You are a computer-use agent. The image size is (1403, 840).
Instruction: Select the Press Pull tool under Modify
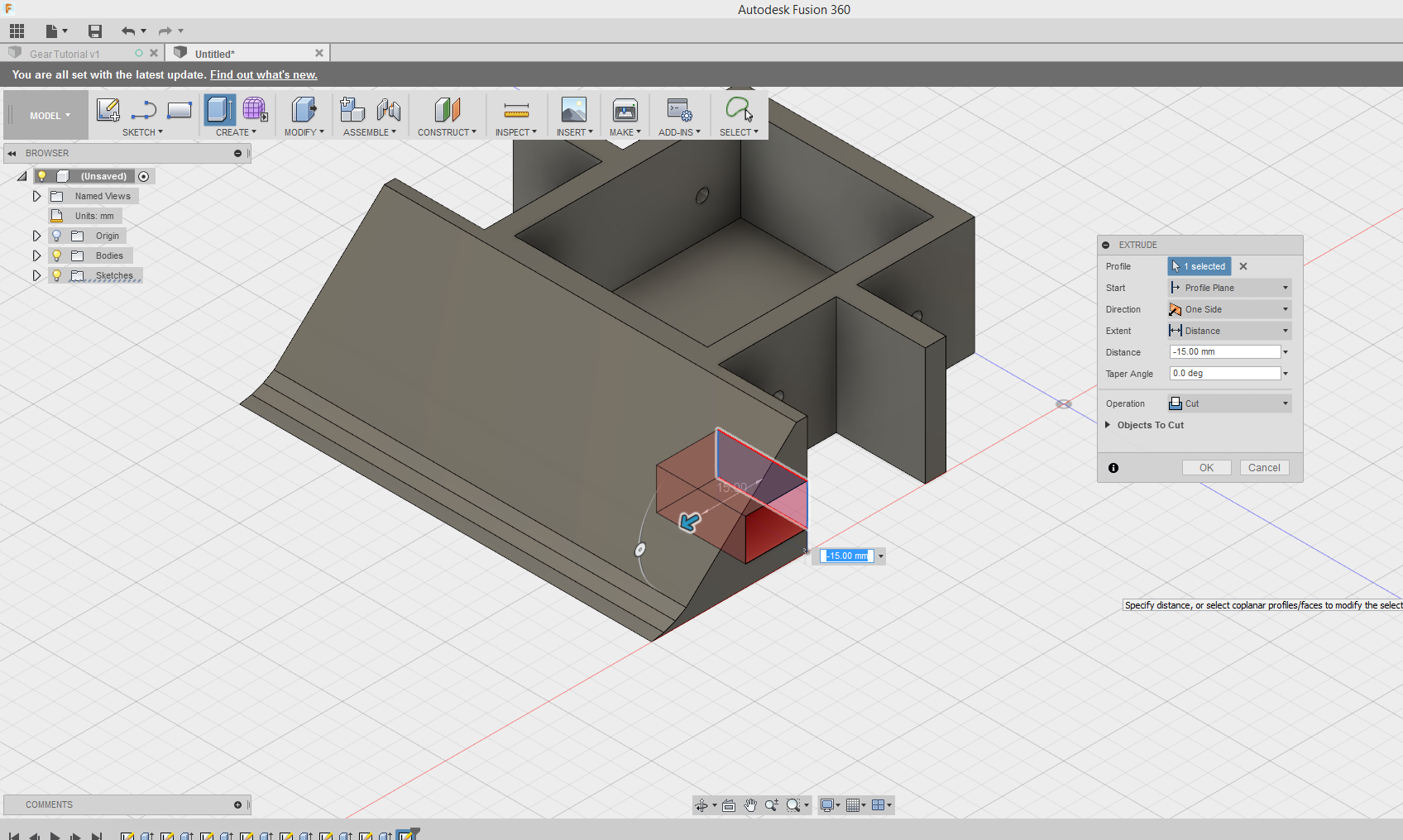(x=304, y=108)
